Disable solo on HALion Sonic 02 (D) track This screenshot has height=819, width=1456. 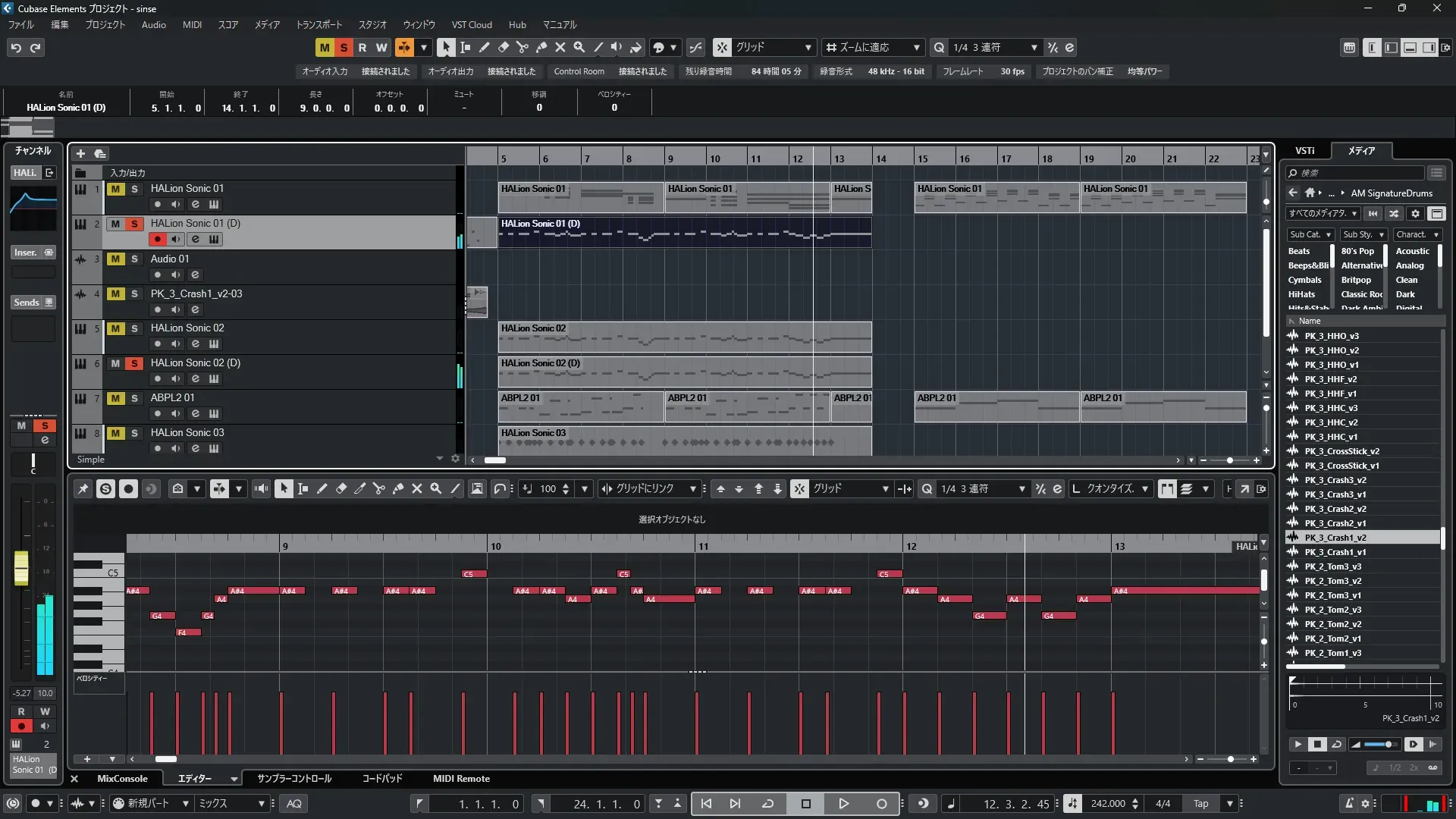[134, 363]
